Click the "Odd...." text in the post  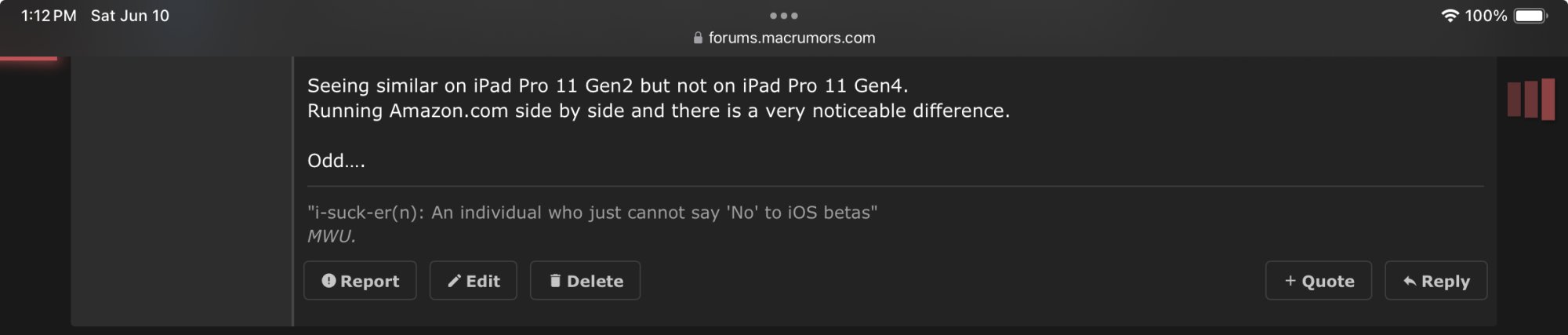point(336,161)
